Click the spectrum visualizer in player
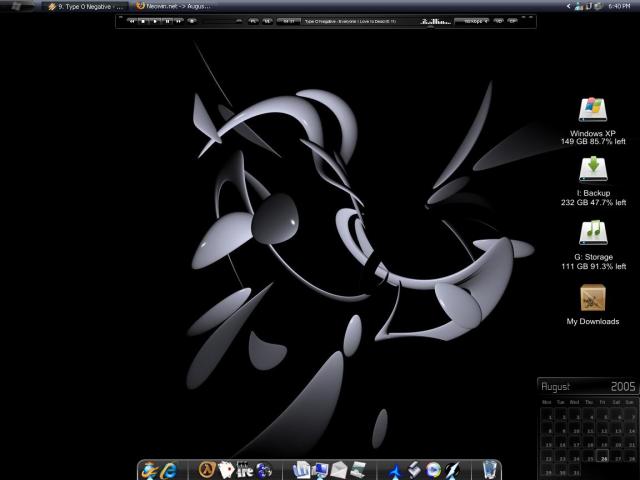The width and height of the screenshot is (640, 480). [436, 22]
